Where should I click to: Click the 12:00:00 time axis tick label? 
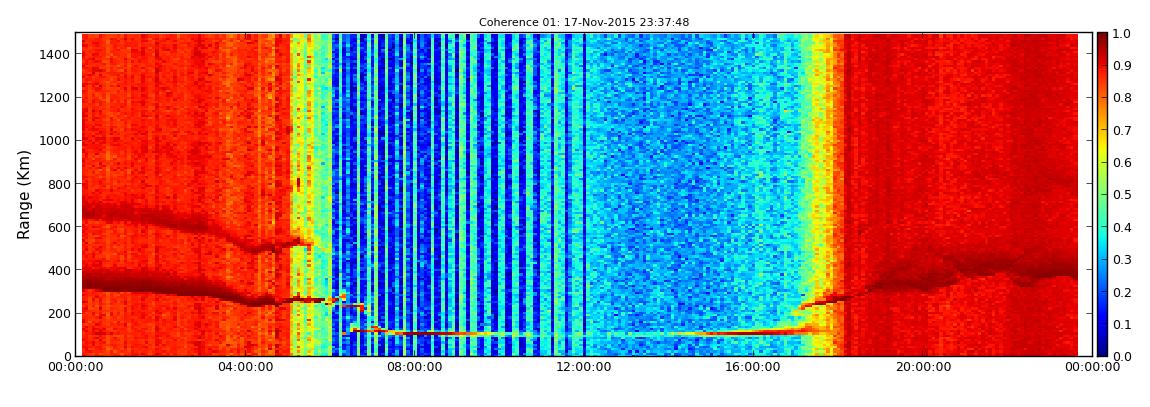pos(582,367)
